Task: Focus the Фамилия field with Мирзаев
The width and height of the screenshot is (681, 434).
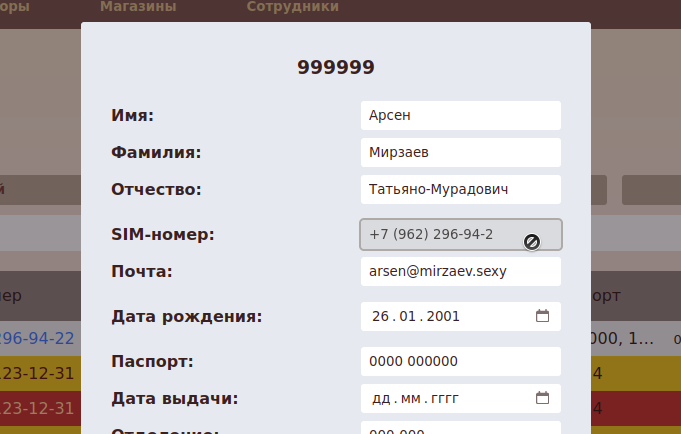Action: pos(460,152)
